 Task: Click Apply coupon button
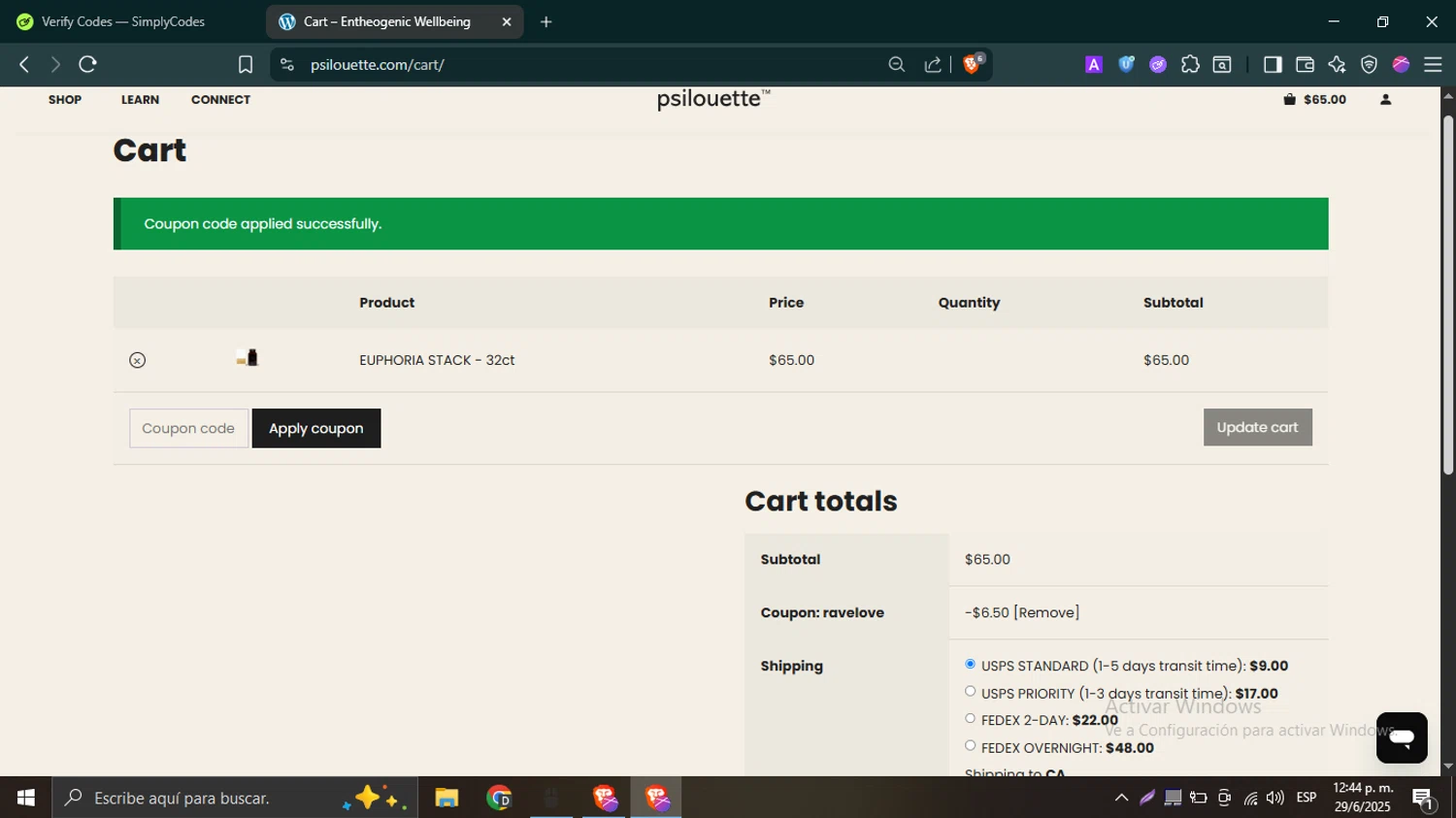[x=316, y=428]
